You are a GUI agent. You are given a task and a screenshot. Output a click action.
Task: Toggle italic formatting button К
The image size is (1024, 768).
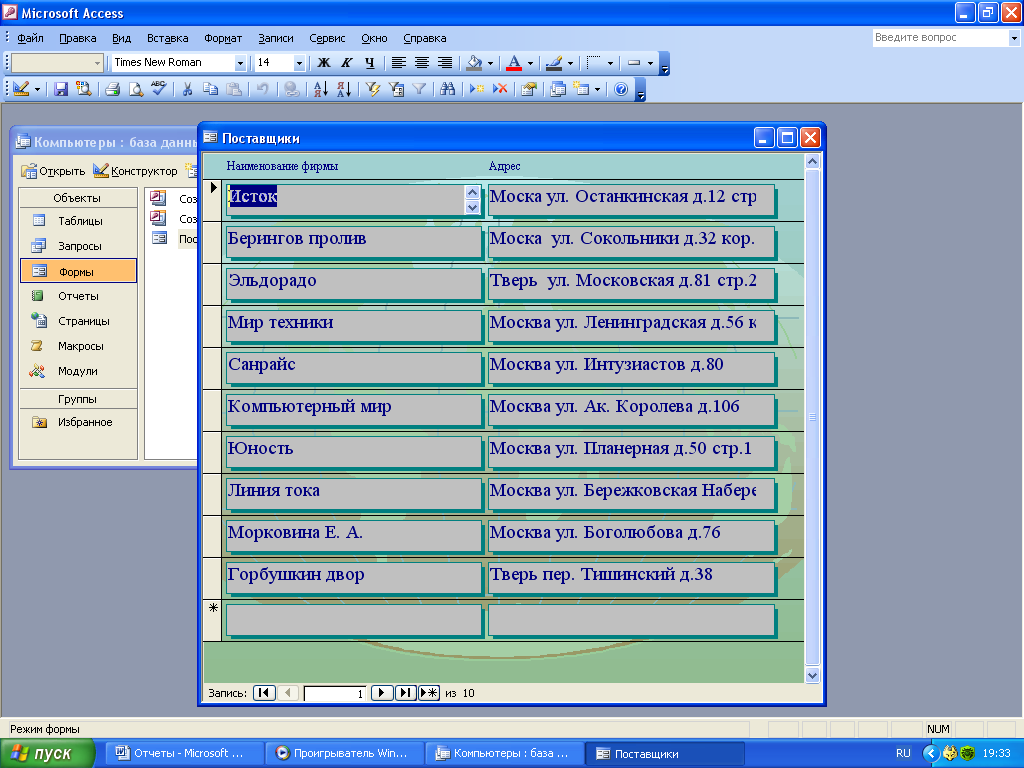(x=347, y=63)
